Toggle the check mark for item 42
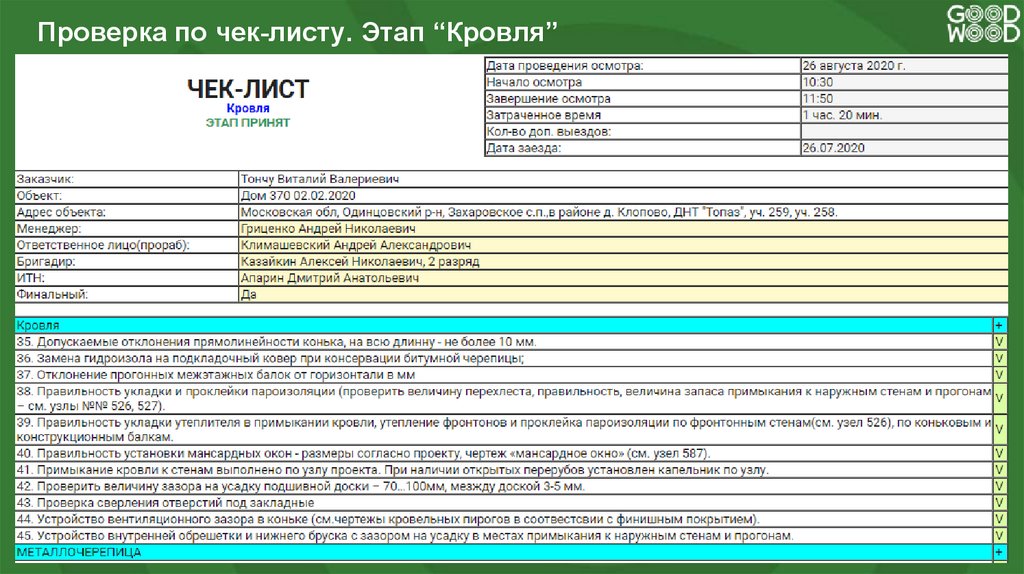 coord(999,486)
